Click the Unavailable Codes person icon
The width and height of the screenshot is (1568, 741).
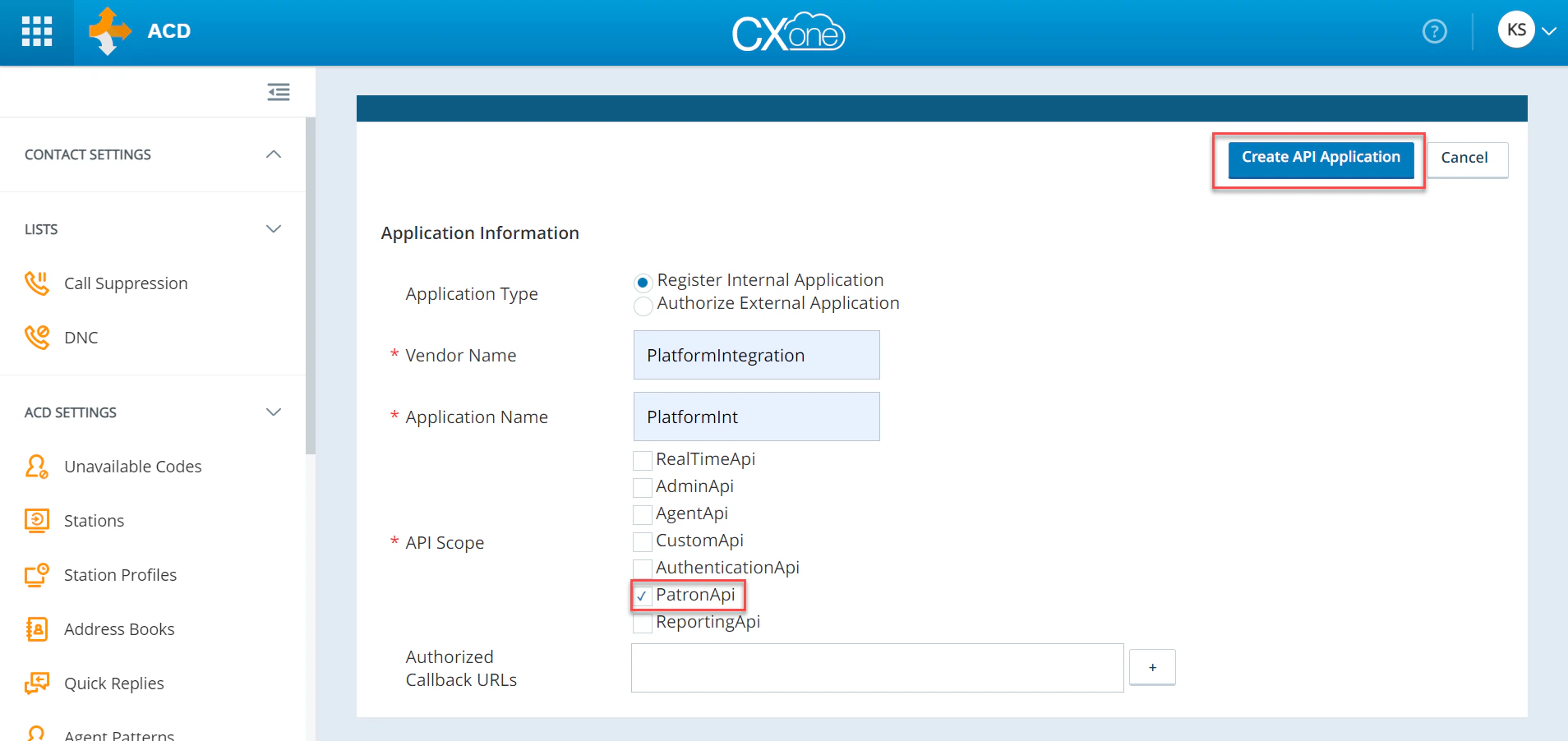tap(37, 467)
